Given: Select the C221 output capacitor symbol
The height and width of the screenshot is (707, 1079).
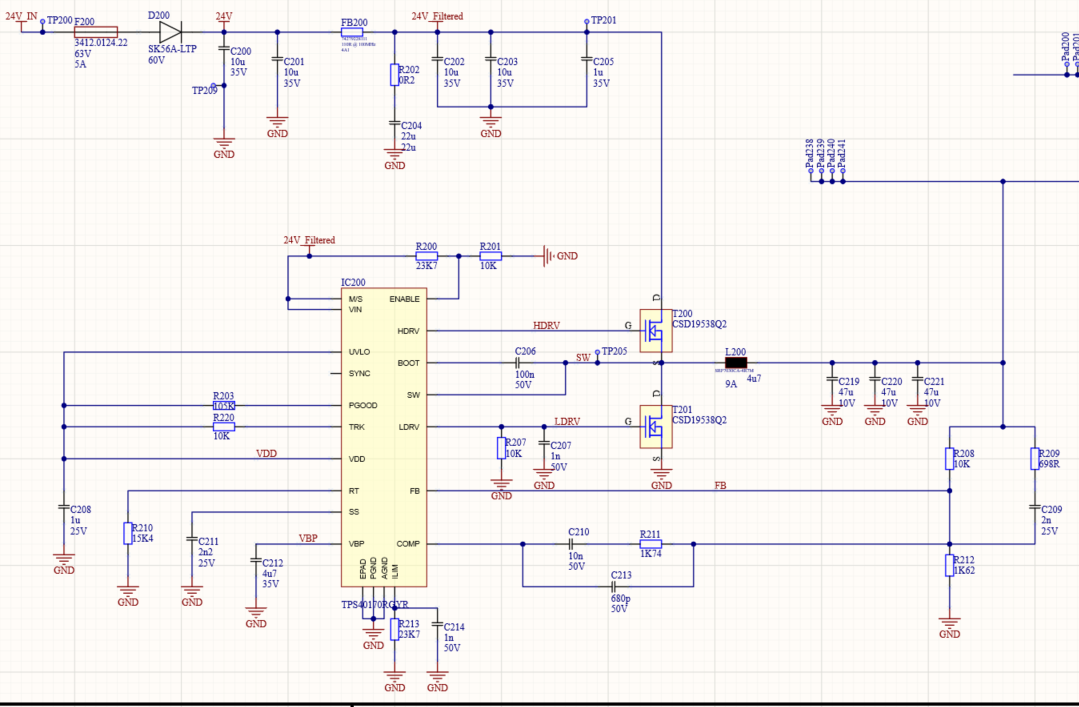Looking at the screenshot, I should [917, 379].
